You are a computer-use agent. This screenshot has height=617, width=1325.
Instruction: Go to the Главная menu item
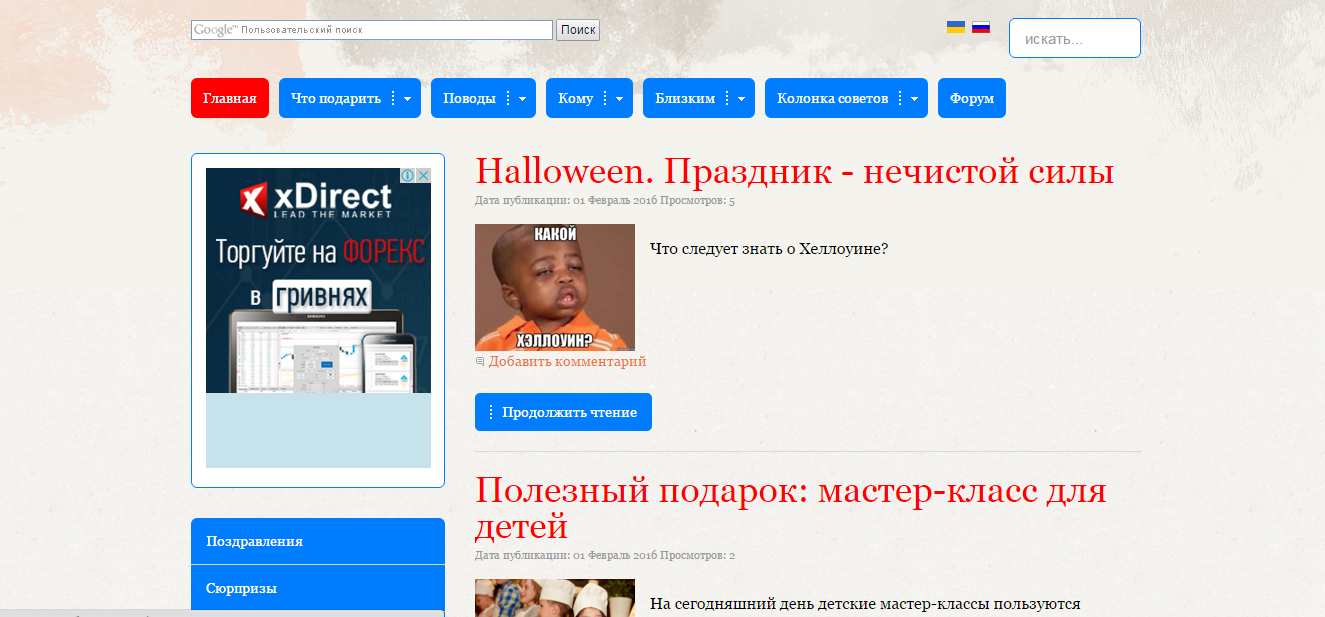coord(229,97)
